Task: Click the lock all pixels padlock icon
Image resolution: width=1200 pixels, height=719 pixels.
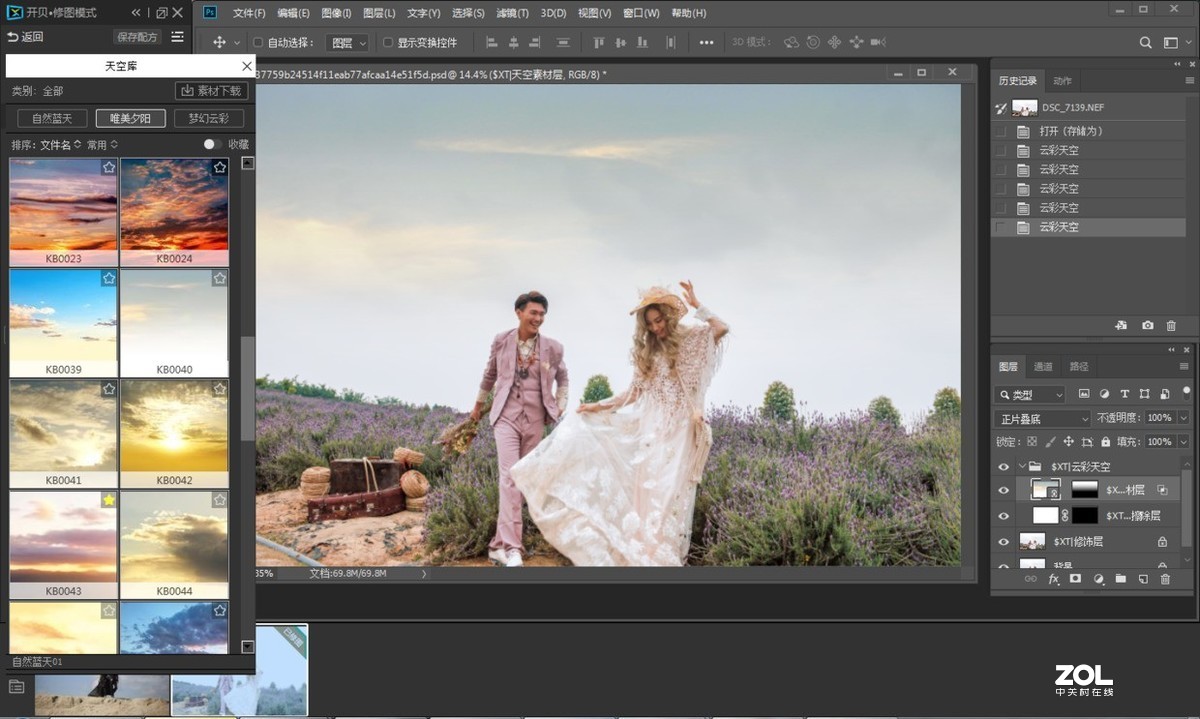Action: (x=1105, y=442)
